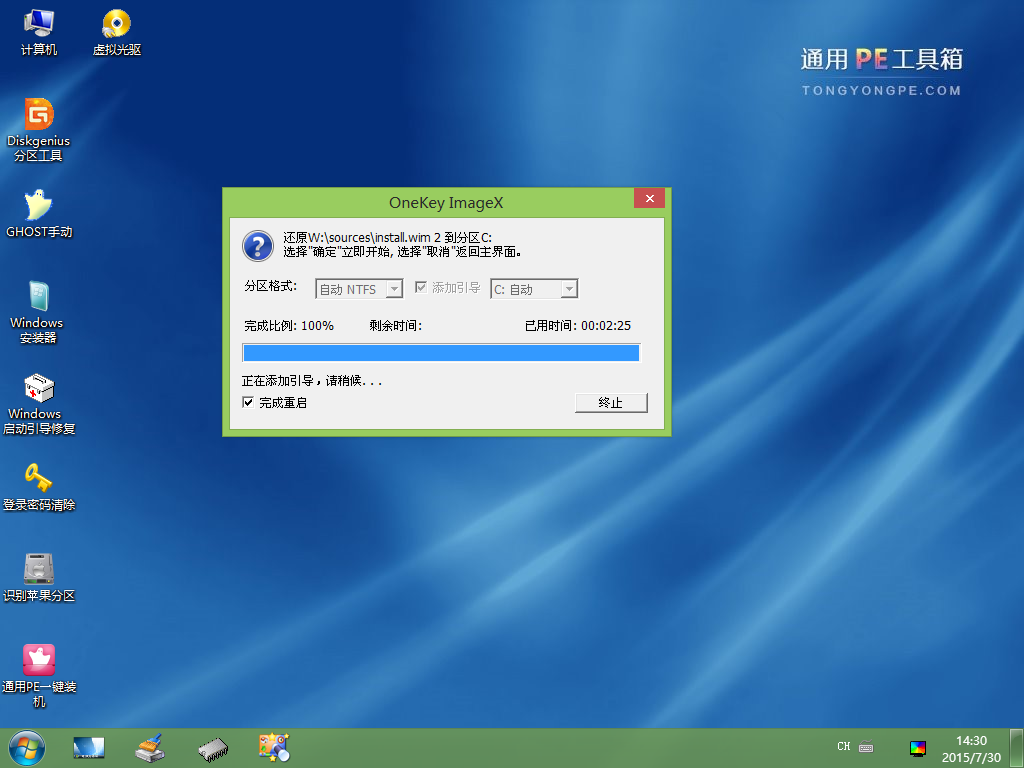Click the keyboard tray icon
The image size is (1024, 768).
(866, 746)
